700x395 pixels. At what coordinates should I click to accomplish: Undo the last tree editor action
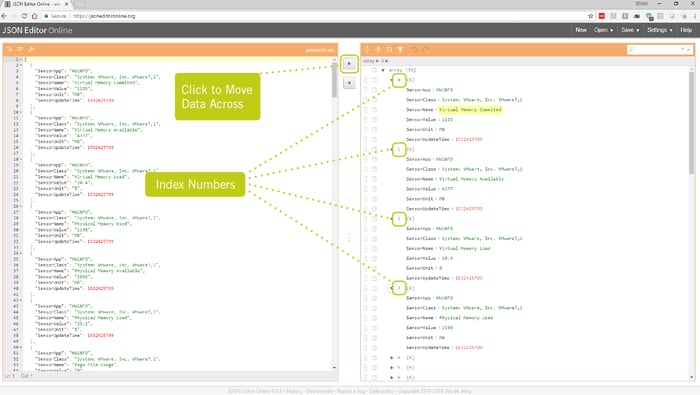pyautogui.click(x=414, y=50)
